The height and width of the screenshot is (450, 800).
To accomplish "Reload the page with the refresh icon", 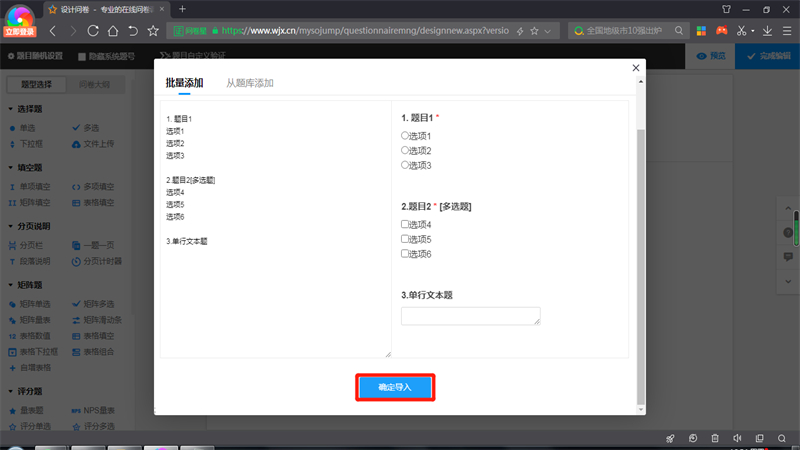I will [93, 31].
